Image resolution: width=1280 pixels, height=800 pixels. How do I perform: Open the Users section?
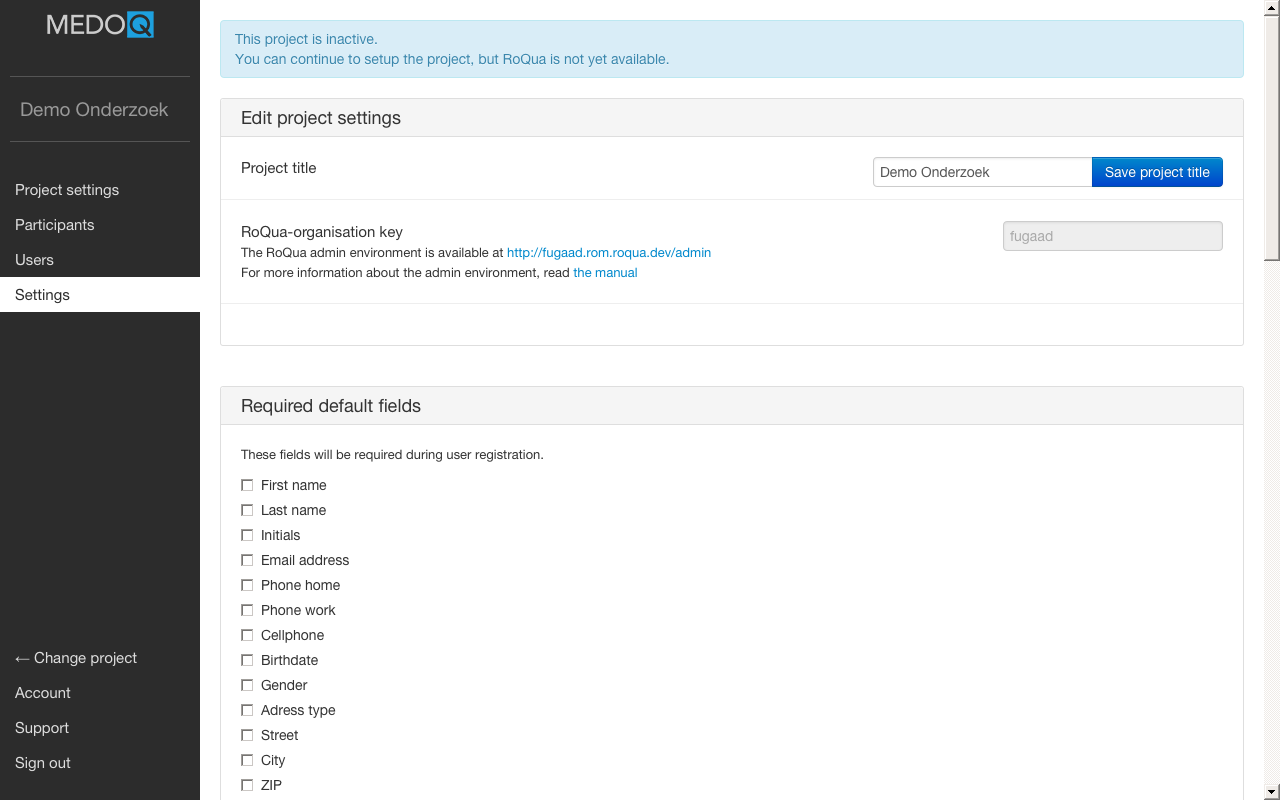tap(35, 260)
